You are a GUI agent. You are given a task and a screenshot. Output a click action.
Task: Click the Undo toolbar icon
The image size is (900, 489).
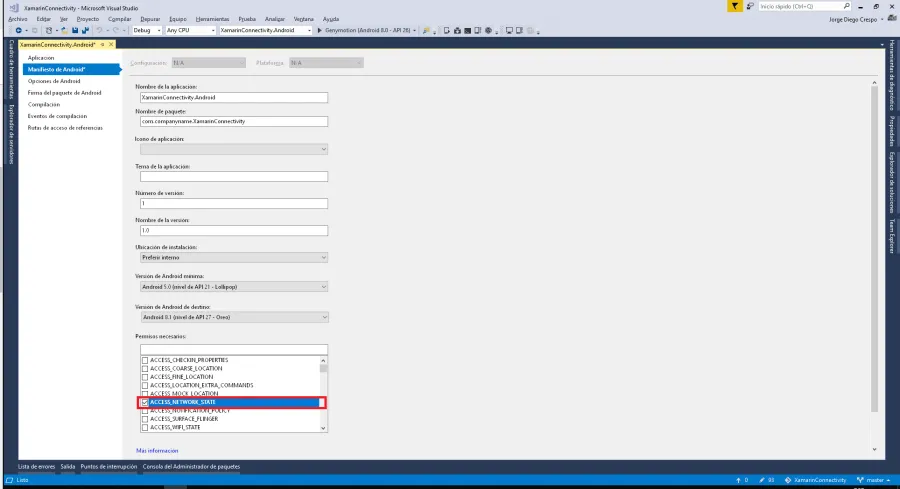coord(99,30)
